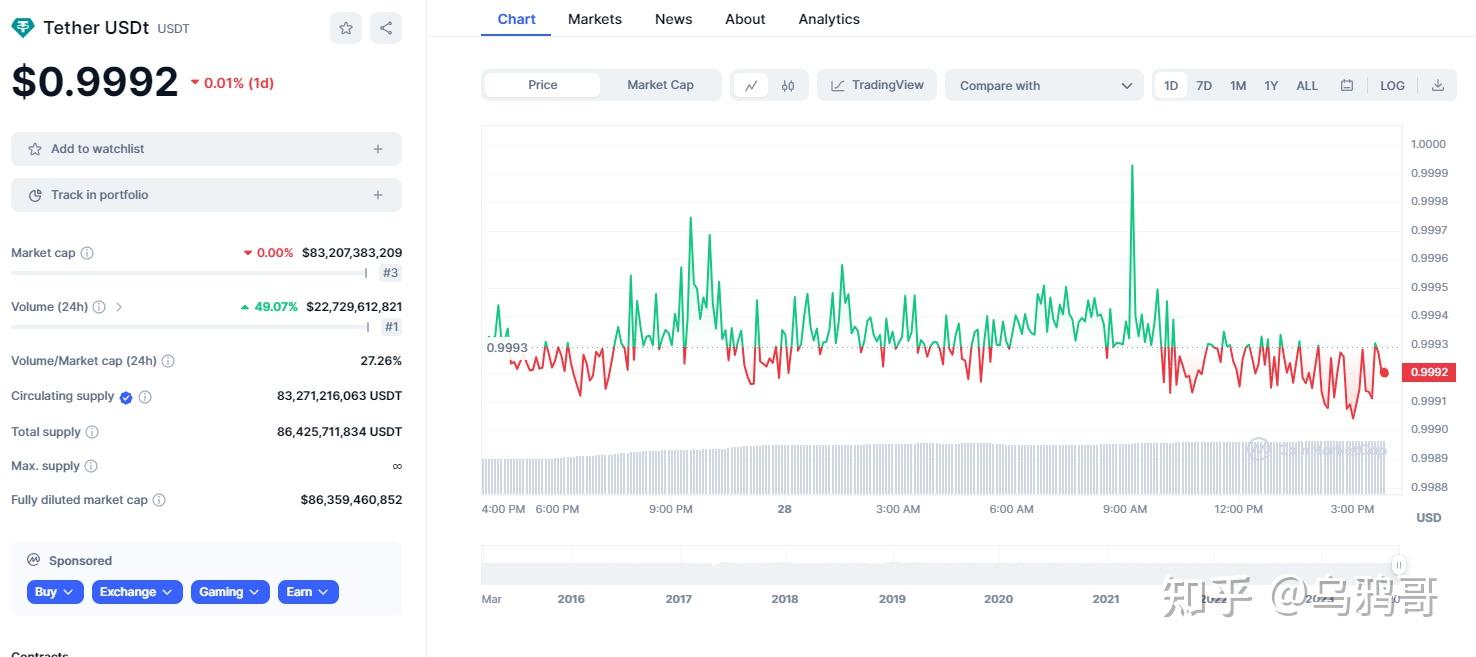Select the Market Cap chart toggle
The width and height of the screenshot is (1476, 657).
tap(660, 85)
